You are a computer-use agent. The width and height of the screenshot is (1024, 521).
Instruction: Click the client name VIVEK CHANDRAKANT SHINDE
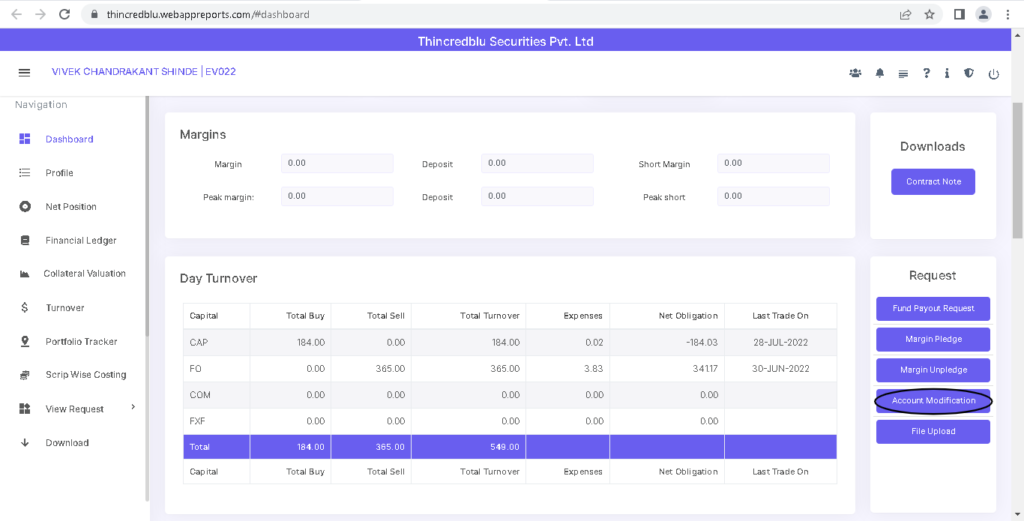click(x=125, y=72)
